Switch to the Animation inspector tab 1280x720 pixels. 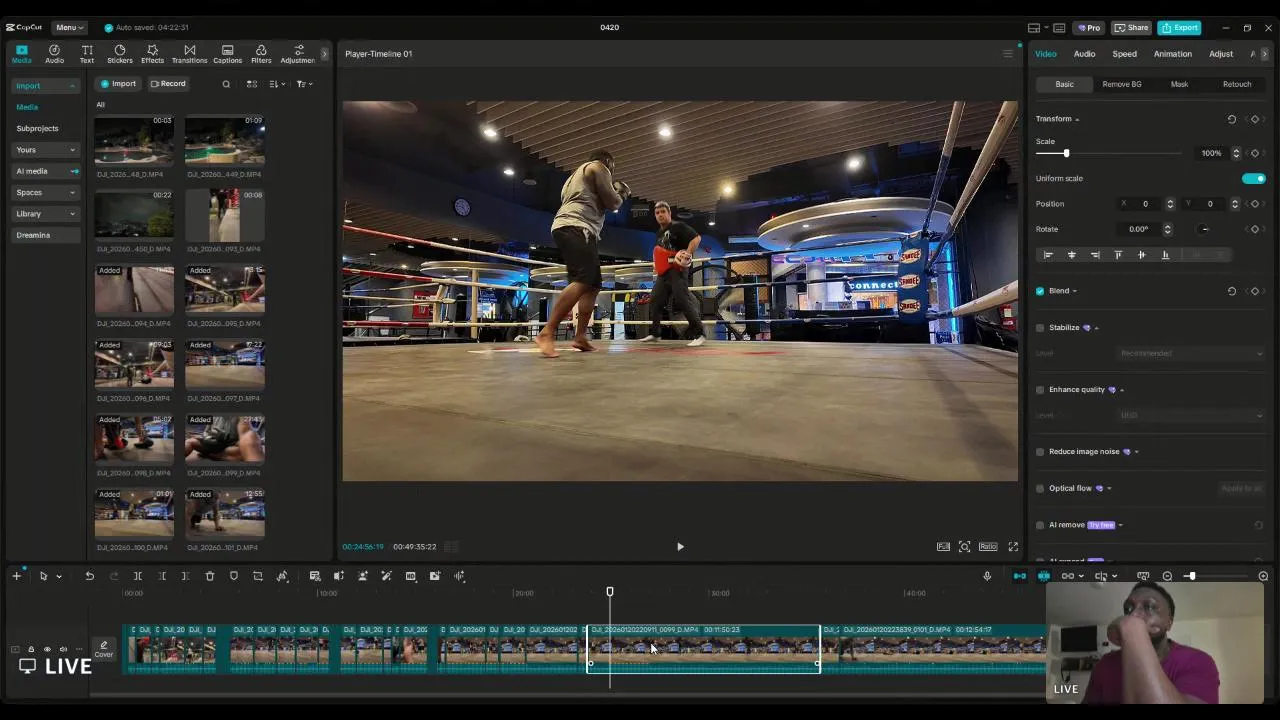[x=1172, y=54]
